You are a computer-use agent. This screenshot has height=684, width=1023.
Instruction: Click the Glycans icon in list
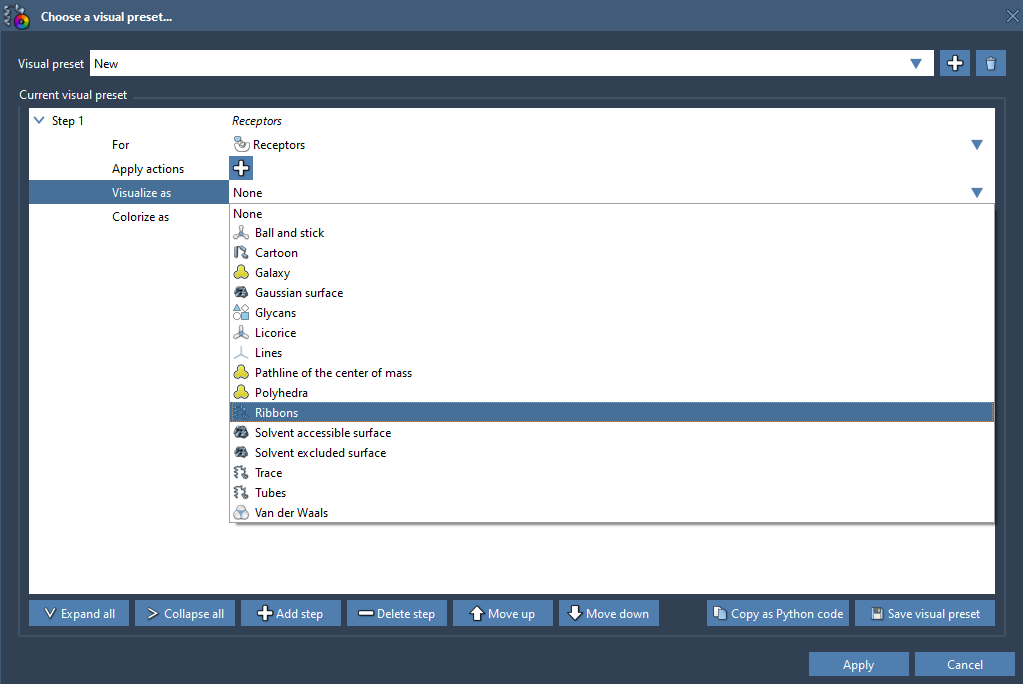[241, 313]
